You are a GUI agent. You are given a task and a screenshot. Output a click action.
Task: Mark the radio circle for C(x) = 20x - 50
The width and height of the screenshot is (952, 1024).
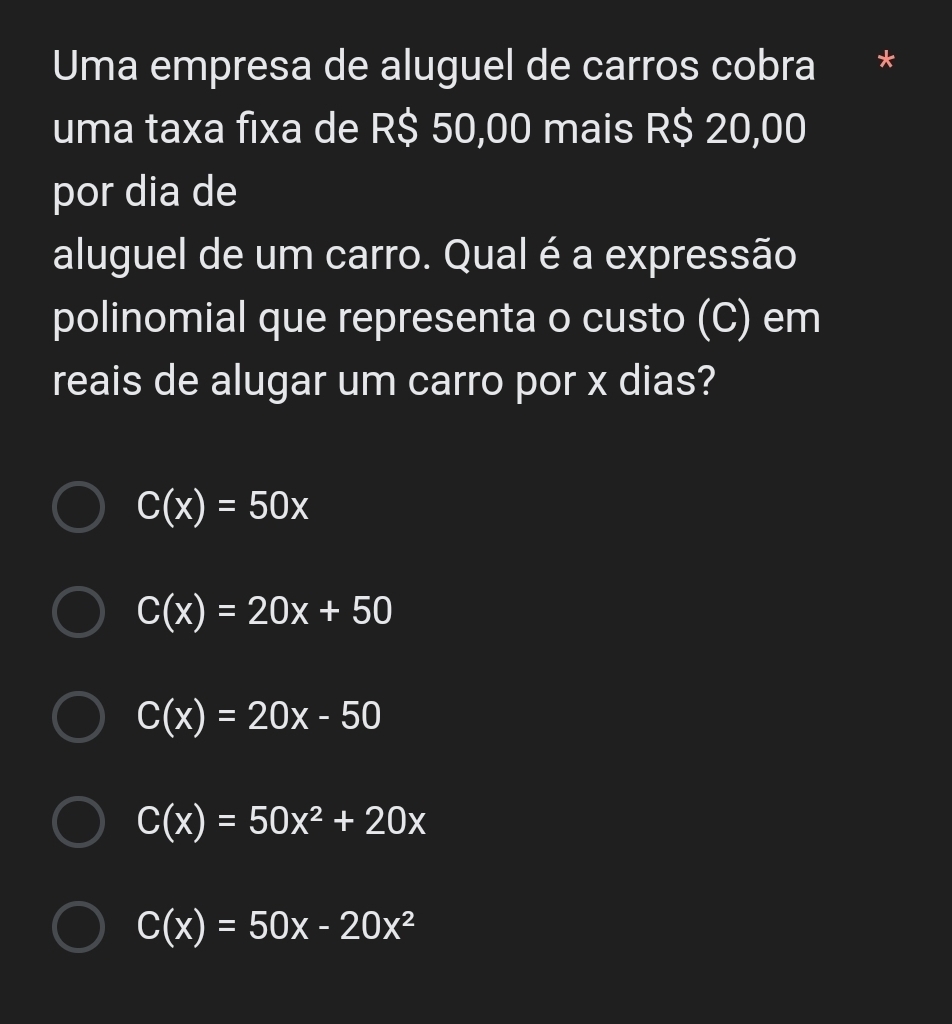78,717
